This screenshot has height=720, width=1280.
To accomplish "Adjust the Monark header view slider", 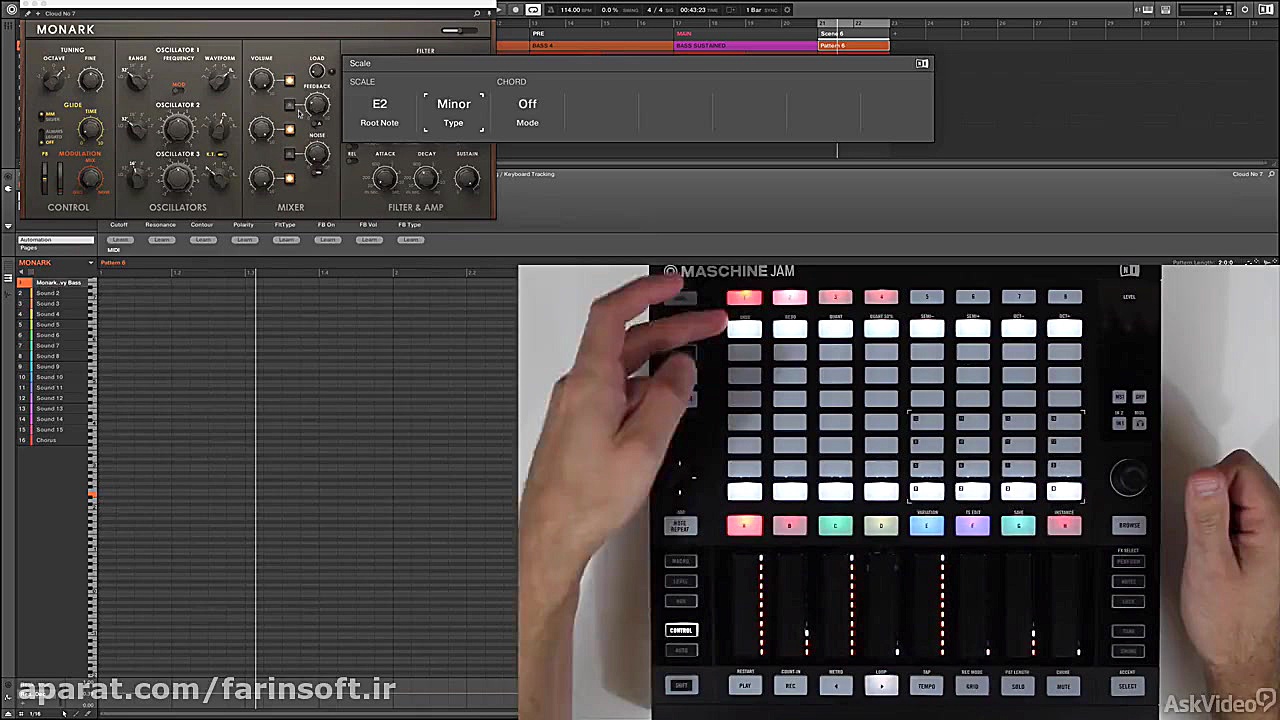I will click(457, 30).
